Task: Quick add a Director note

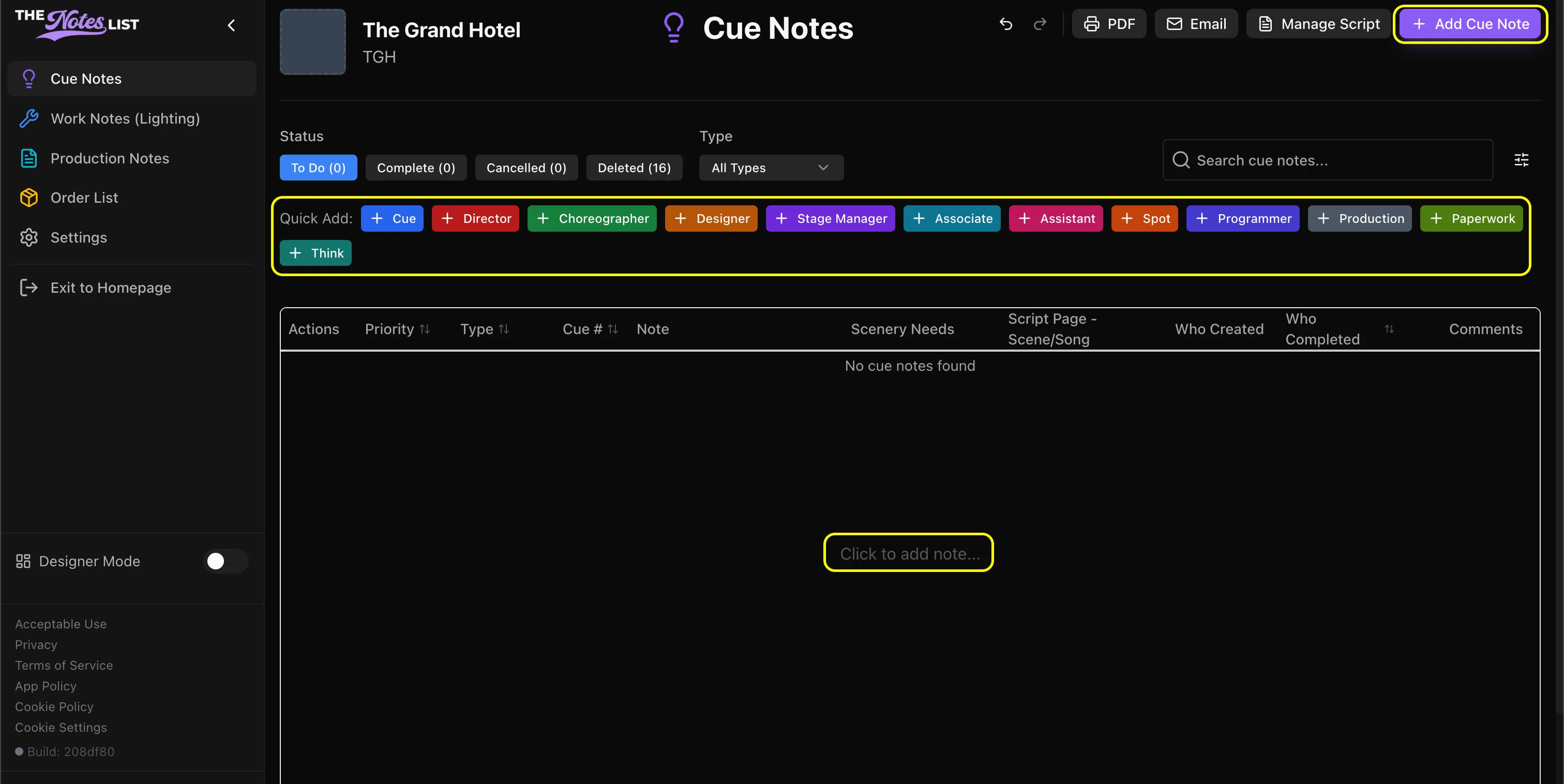Action: tap(475, 218)
